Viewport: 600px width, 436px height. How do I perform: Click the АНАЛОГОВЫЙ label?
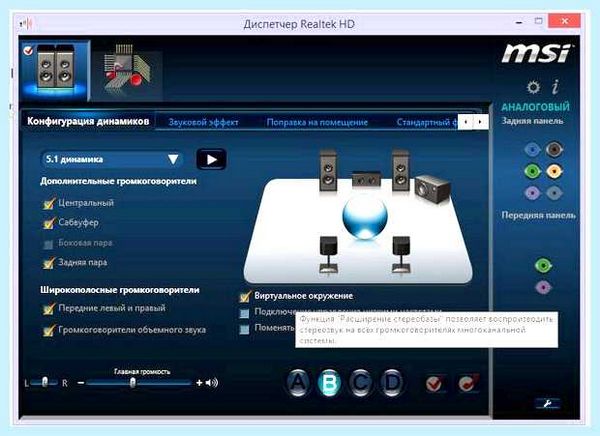[x=535, y=107]
